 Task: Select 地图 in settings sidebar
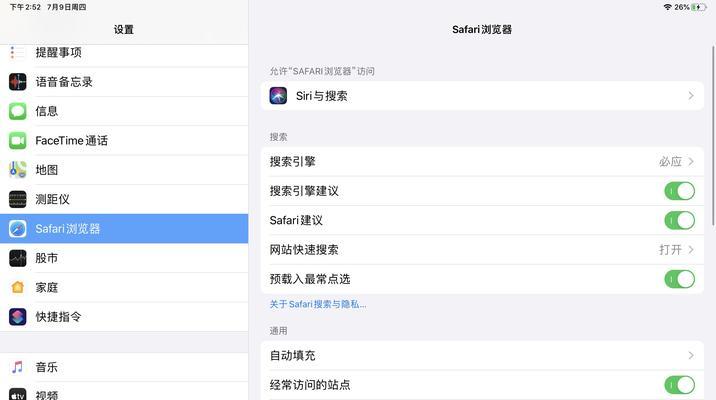[124, 170]
